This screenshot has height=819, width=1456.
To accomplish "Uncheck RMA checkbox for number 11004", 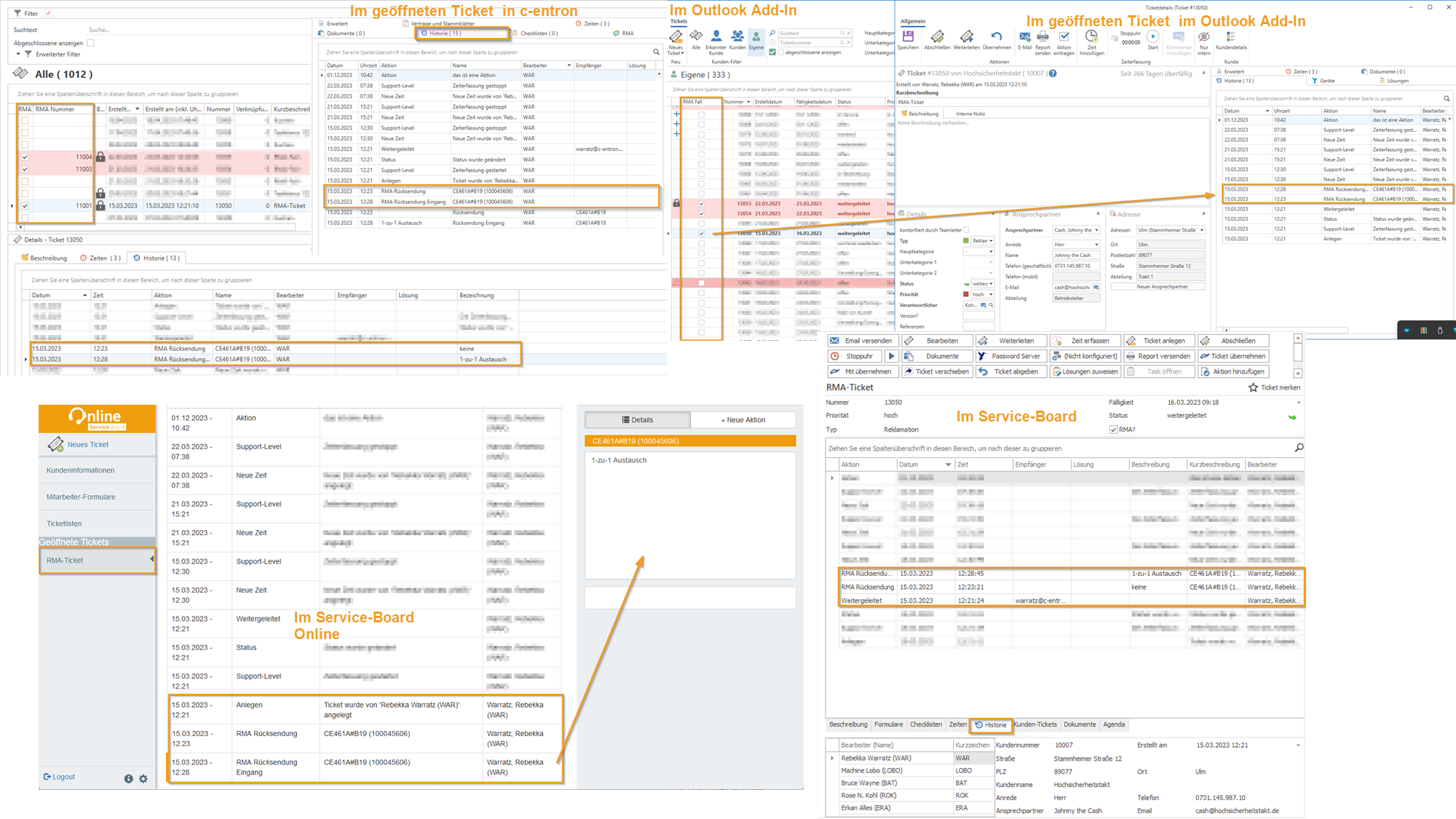I will (x=25, y=157).
